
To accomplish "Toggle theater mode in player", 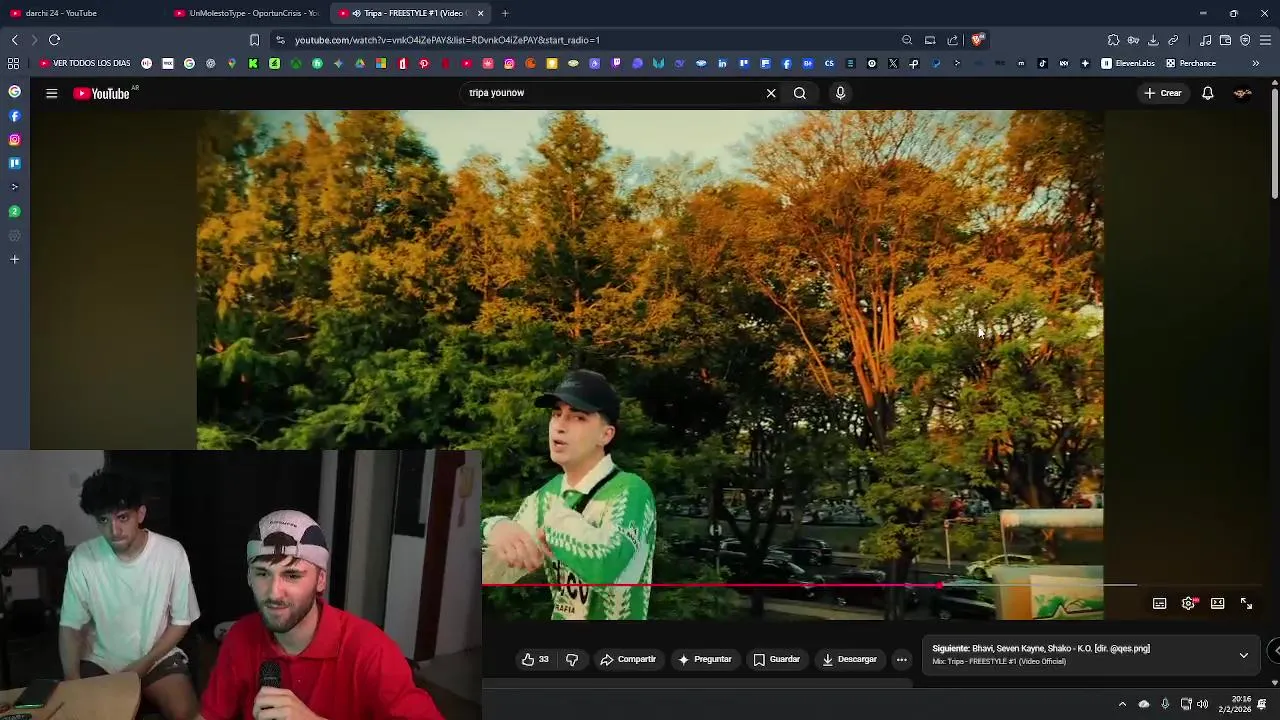I will [x=1218, y=603].
